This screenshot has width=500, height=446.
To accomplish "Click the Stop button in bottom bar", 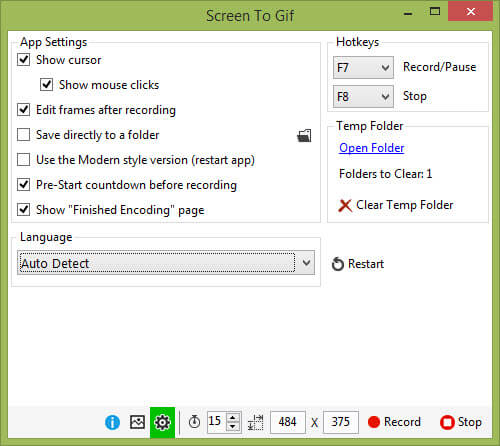I will 461,422.
